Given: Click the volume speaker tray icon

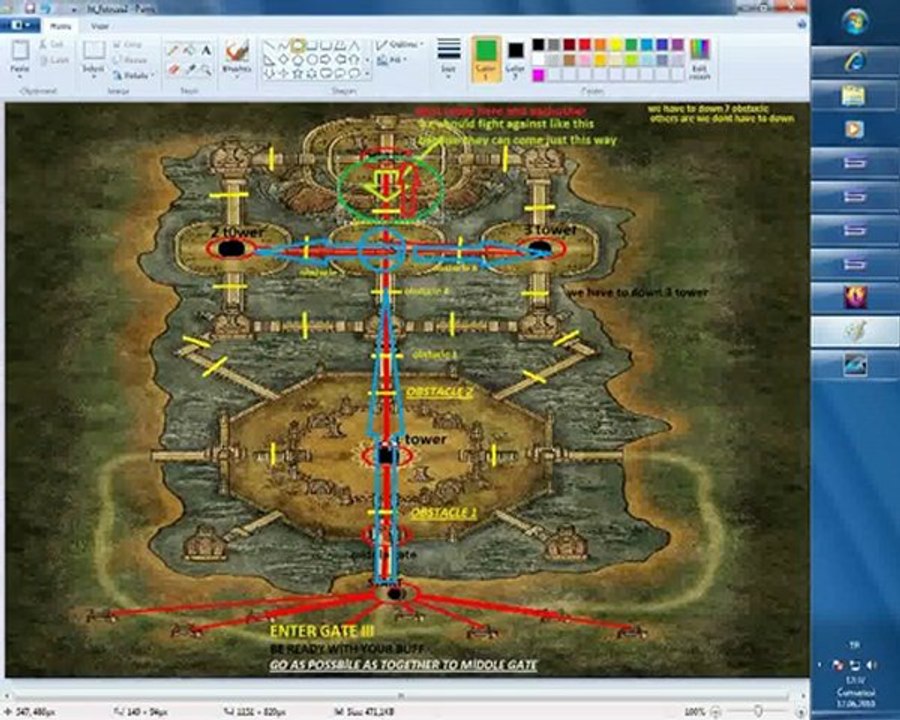Looking at the screenshot, I should [x=871, y=665].
